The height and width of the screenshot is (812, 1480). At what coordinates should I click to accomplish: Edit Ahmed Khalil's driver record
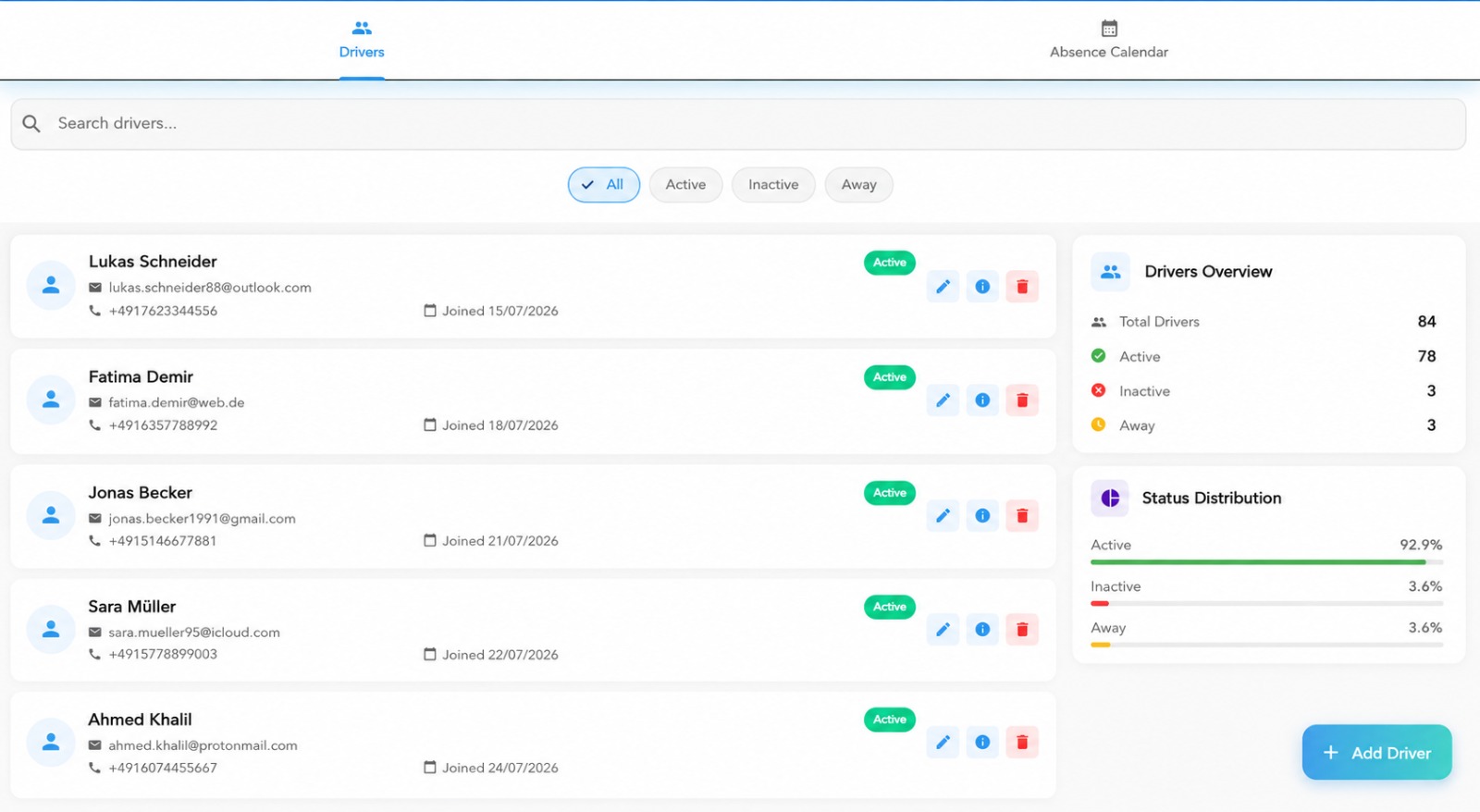(943, 743)
